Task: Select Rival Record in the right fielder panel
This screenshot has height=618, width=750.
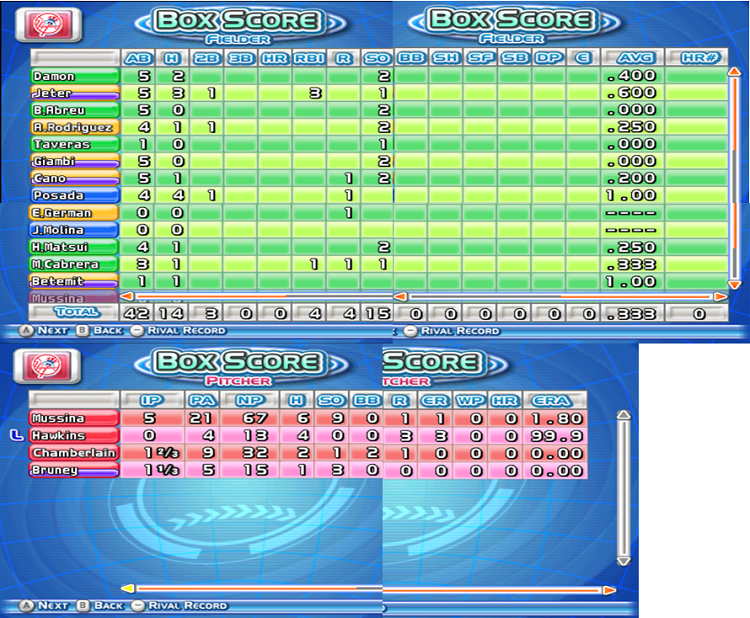Action: [x=452, y=331]
